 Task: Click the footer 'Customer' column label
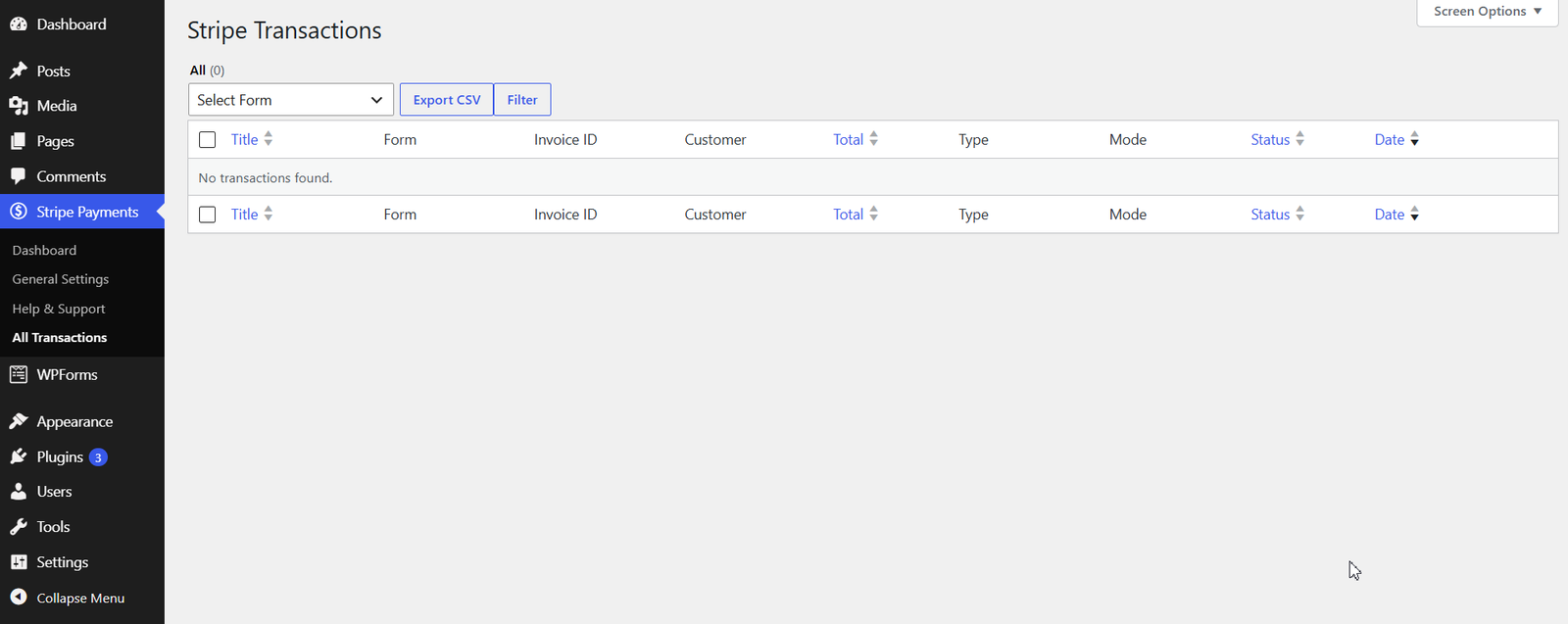715,215
